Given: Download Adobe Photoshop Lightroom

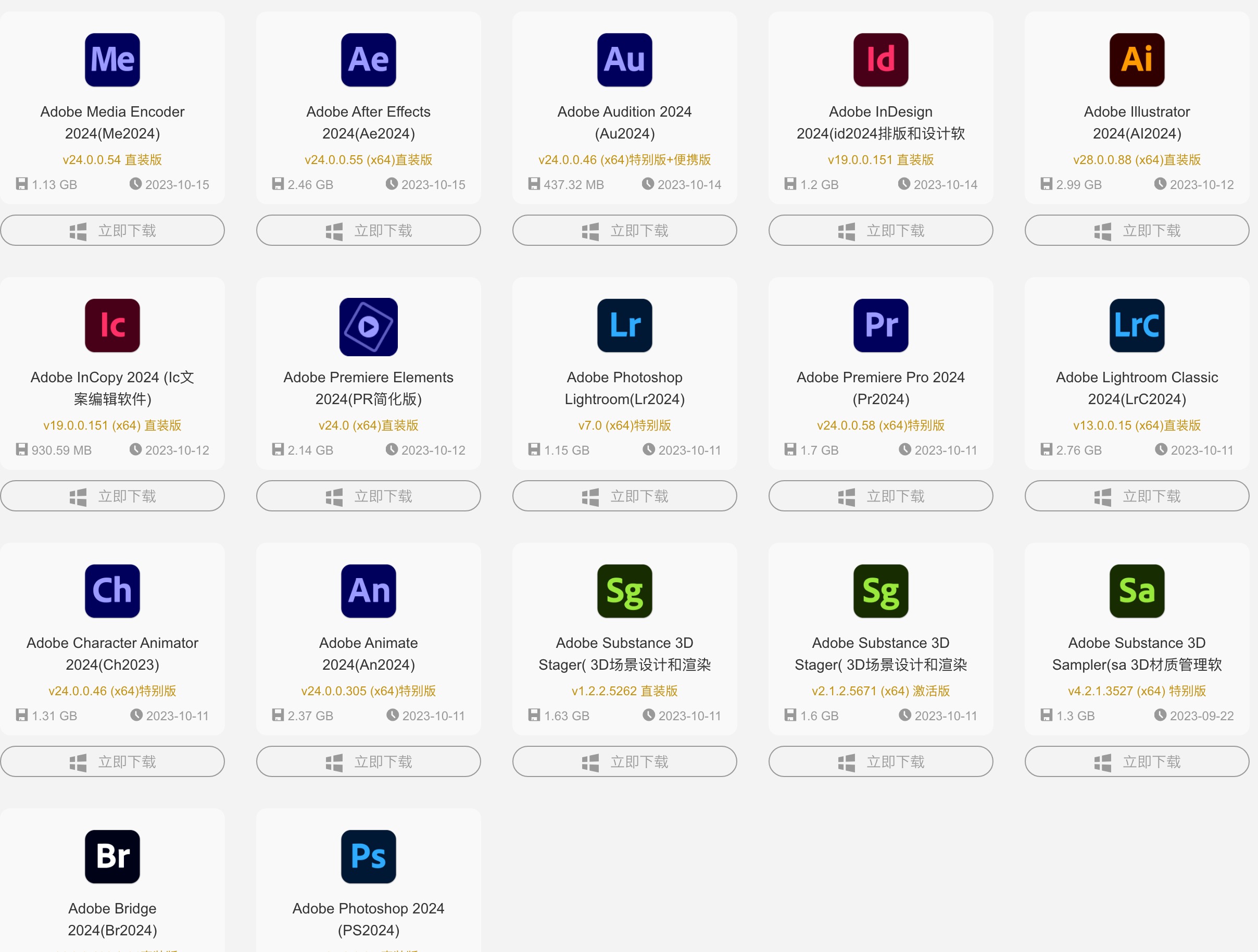Looking at the screenshot, I should pos(624,496).
